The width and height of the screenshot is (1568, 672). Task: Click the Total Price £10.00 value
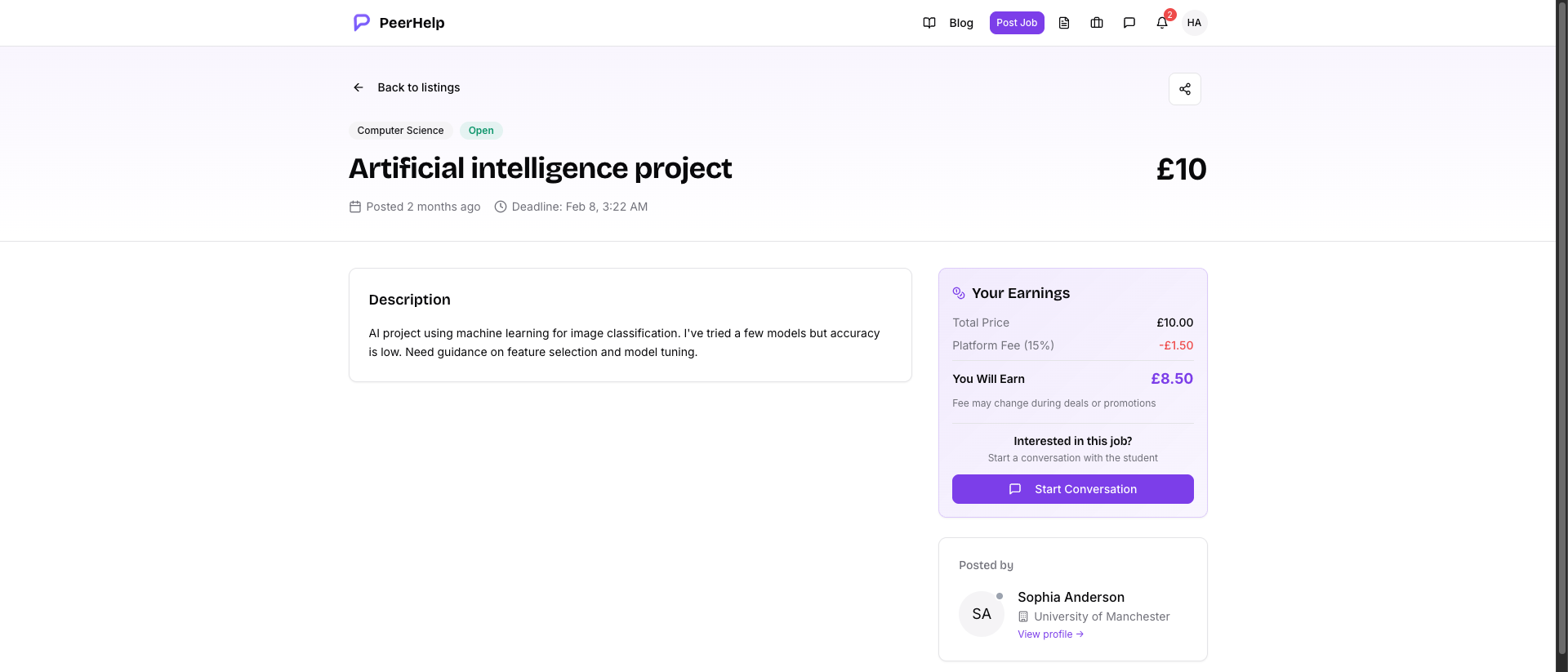click(x=1175, y=323)
